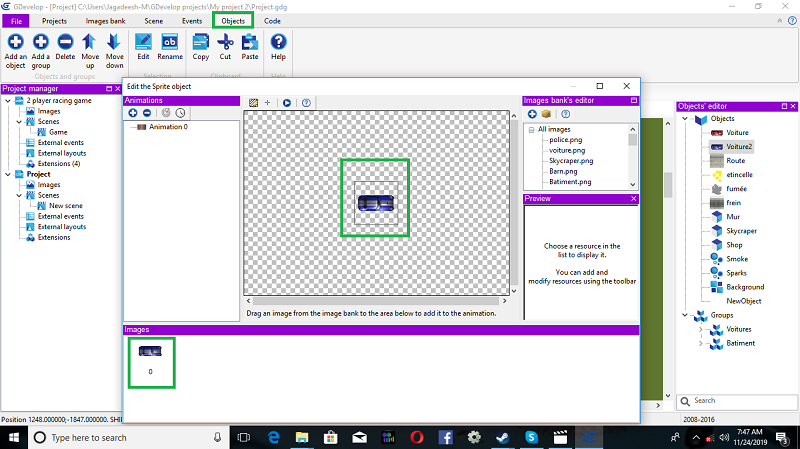Screen dimensions: 800x449
Task: Remove animation with the minus icon
Action: (147, 113)
